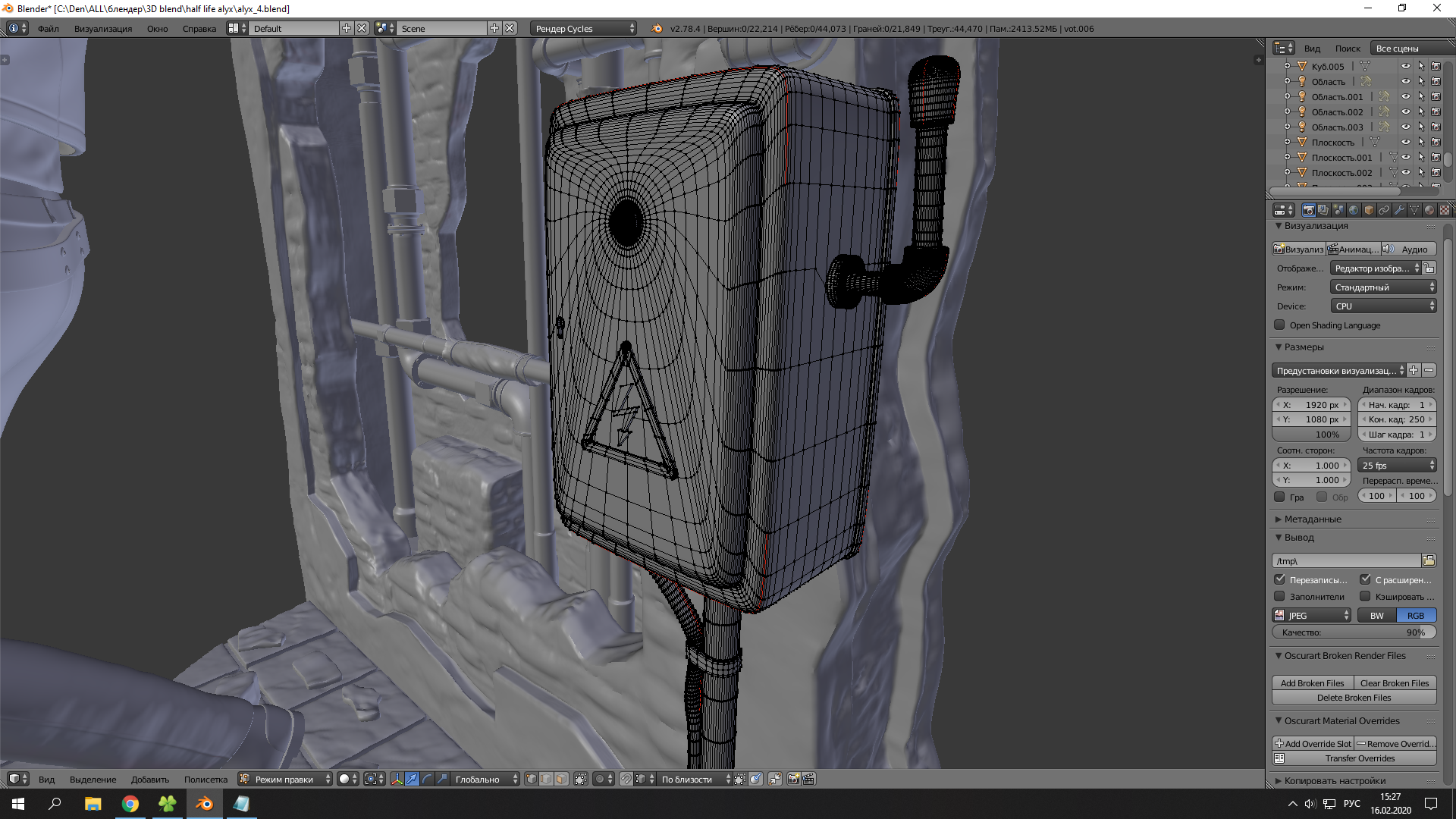Open the Modifiers wrench tab
The image size is (1456, 819).
(x=1399, y=210)
